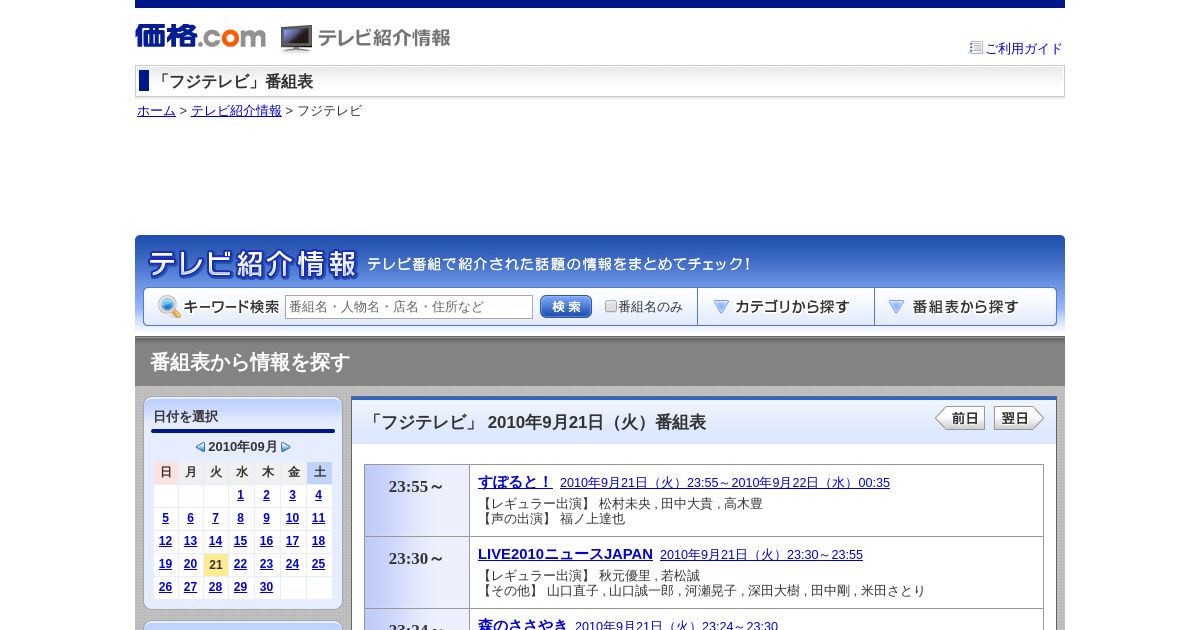Expand 番組表から探す dropdown

pyautogui.click(x=965, y=307)
